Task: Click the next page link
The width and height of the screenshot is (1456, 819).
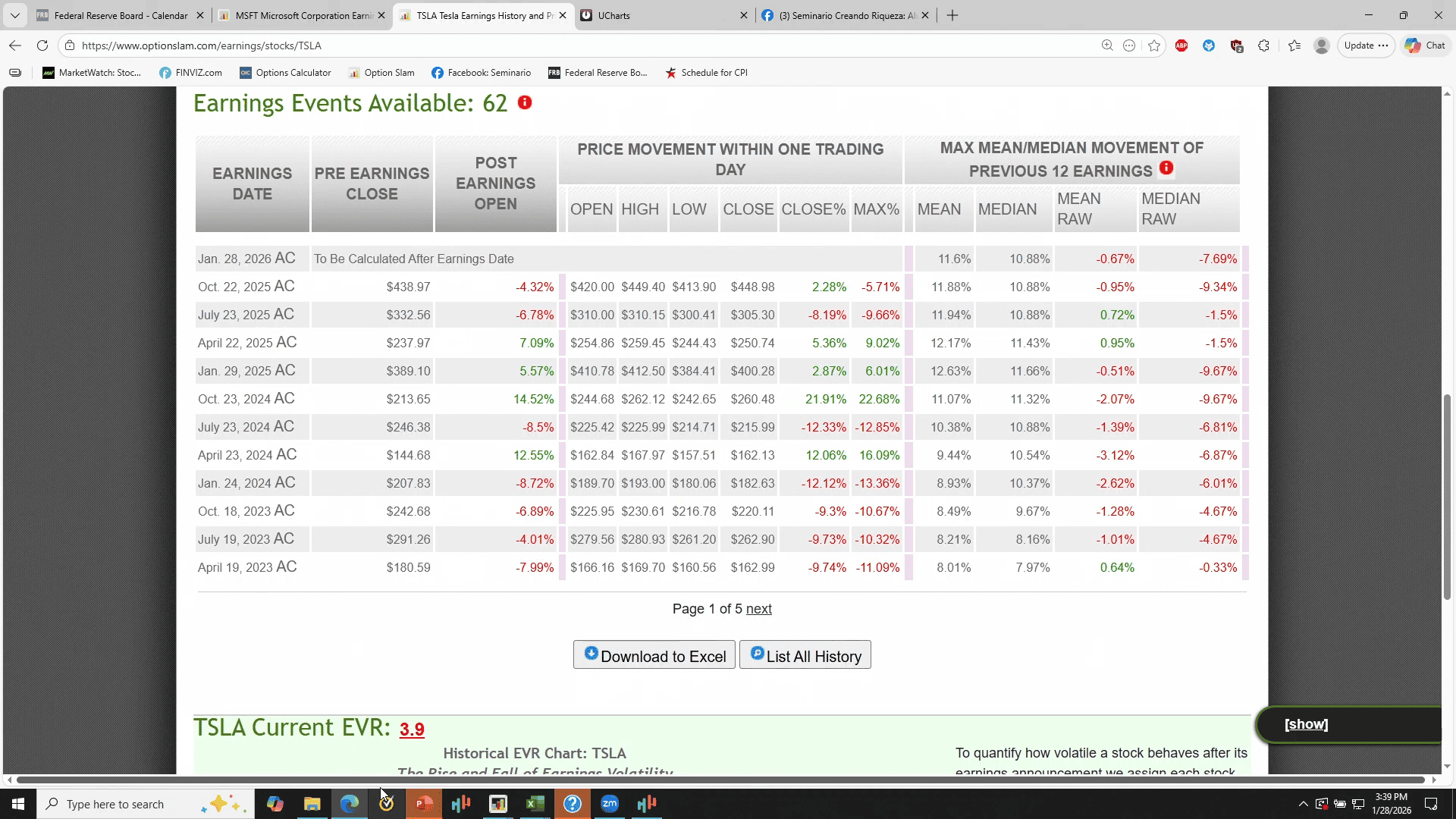Action: [758, 609]
